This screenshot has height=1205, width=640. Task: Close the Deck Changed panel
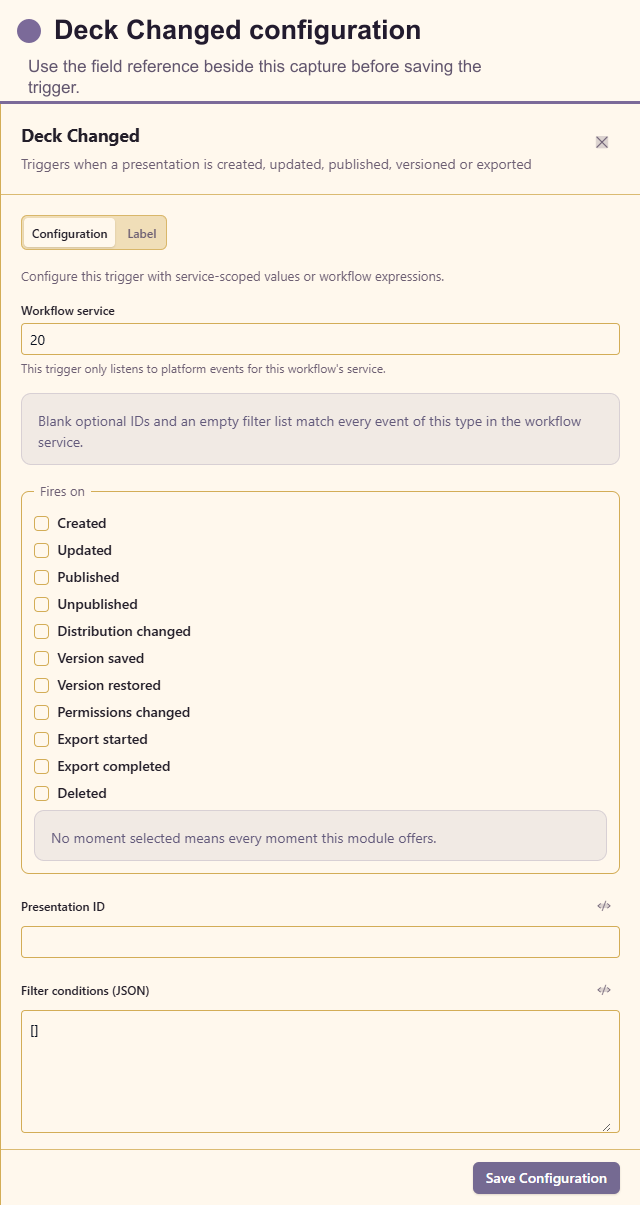point(602,142)
